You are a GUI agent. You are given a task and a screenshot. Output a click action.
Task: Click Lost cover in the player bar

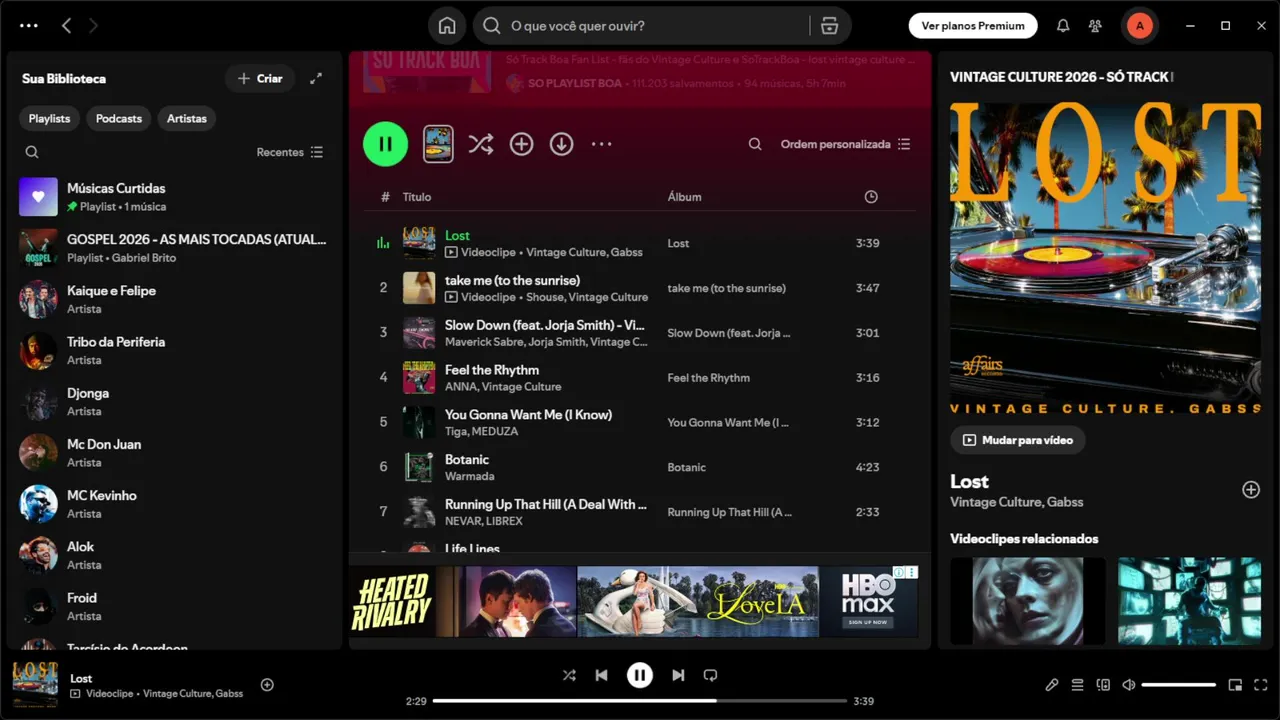pos(35,685)
